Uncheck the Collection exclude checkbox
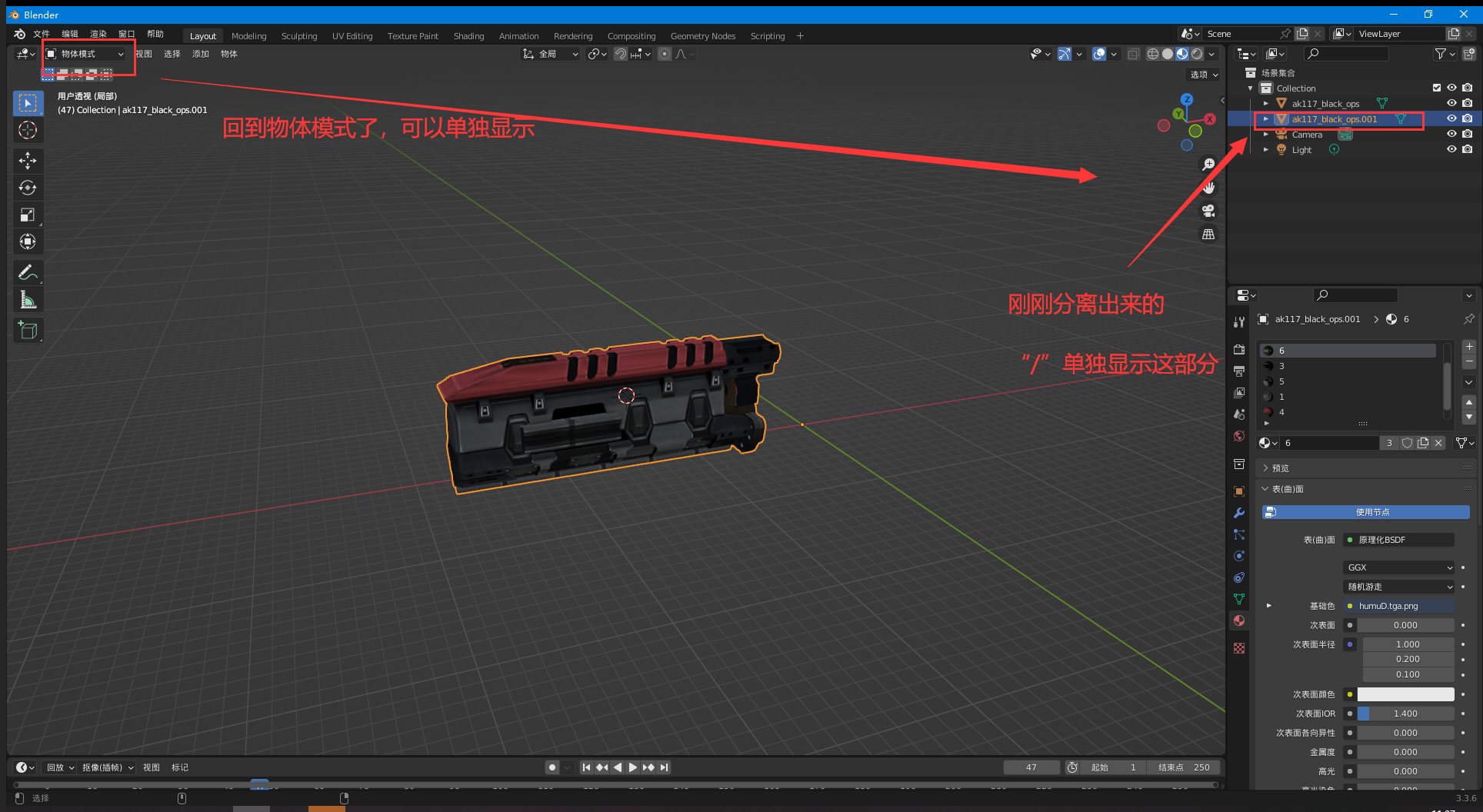1483x812 pixels. (x=1436, y=88)
